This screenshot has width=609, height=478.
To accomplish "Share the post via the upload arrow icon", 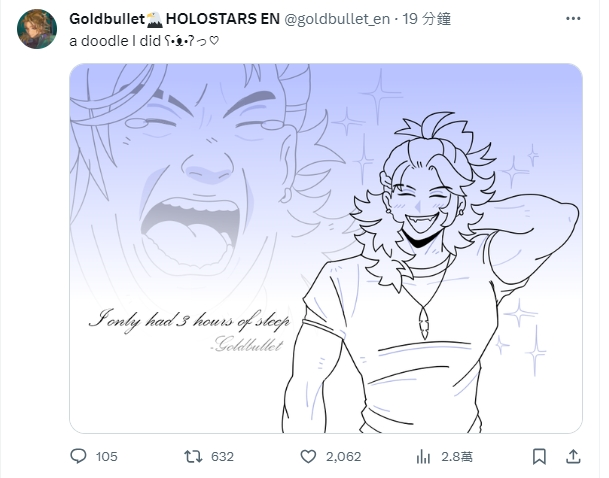I will click(573, 457).
